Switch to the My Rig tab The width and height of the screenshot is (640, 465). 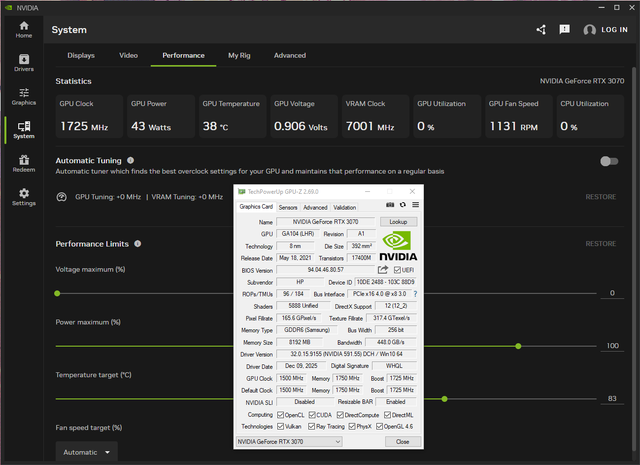coord(239,55)
